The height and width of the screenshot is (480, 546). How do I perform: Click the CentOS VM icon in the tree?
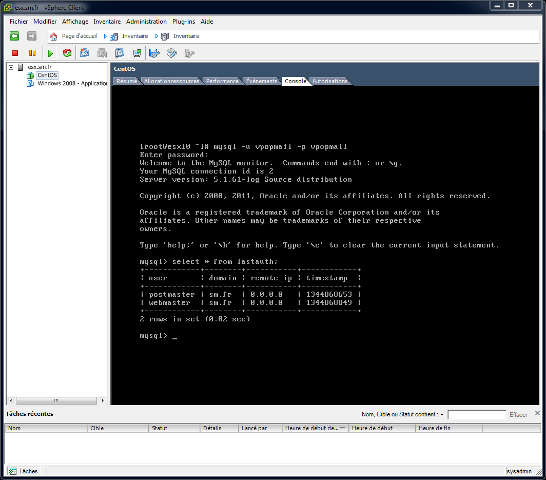point(31,75)
